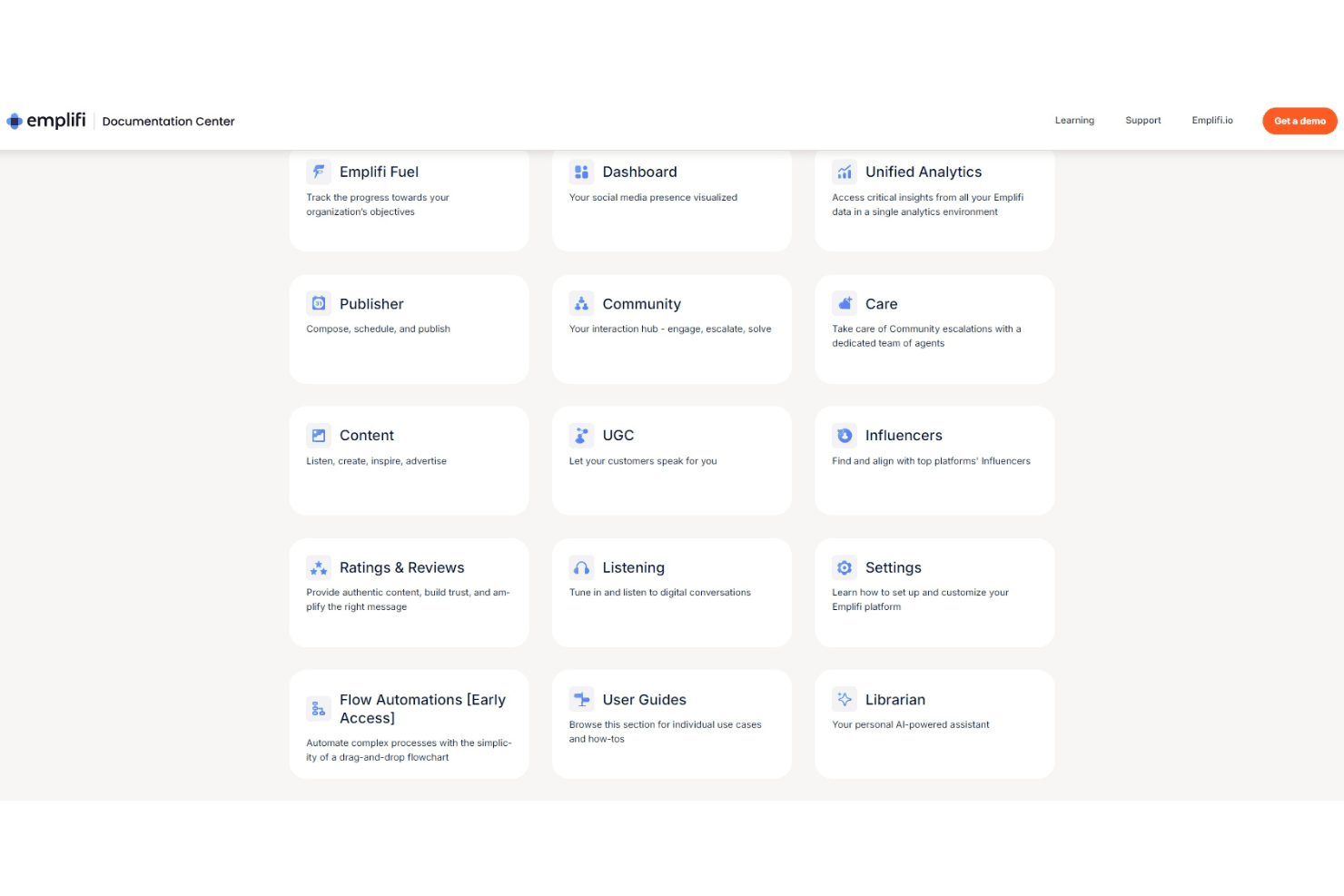Image resolution: width=1344 pixels, height=896 pixels.
Task: Open the Librarian title link
Action: pyautogui.click(x=895, y=700)
